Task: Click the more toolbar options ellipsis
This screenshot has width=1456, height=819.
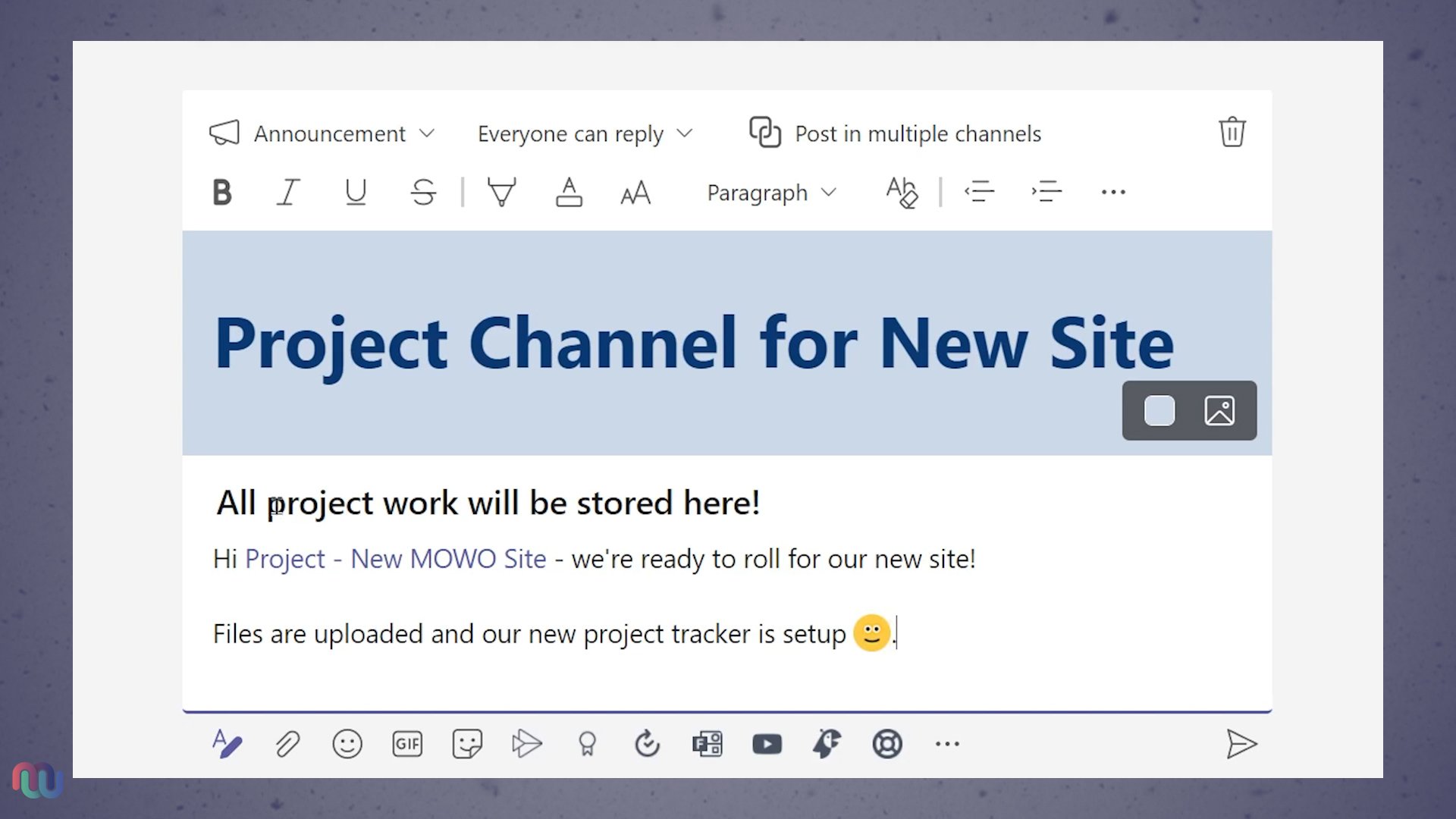Action: click(1113, 192)
